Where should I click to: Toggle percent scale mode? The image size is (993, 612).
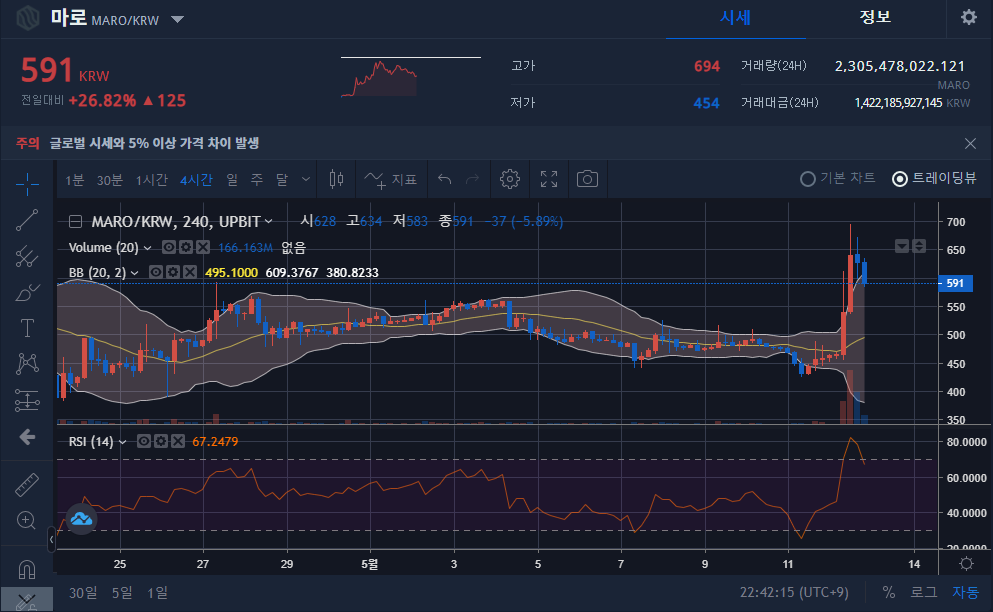[x=889, y=592]
